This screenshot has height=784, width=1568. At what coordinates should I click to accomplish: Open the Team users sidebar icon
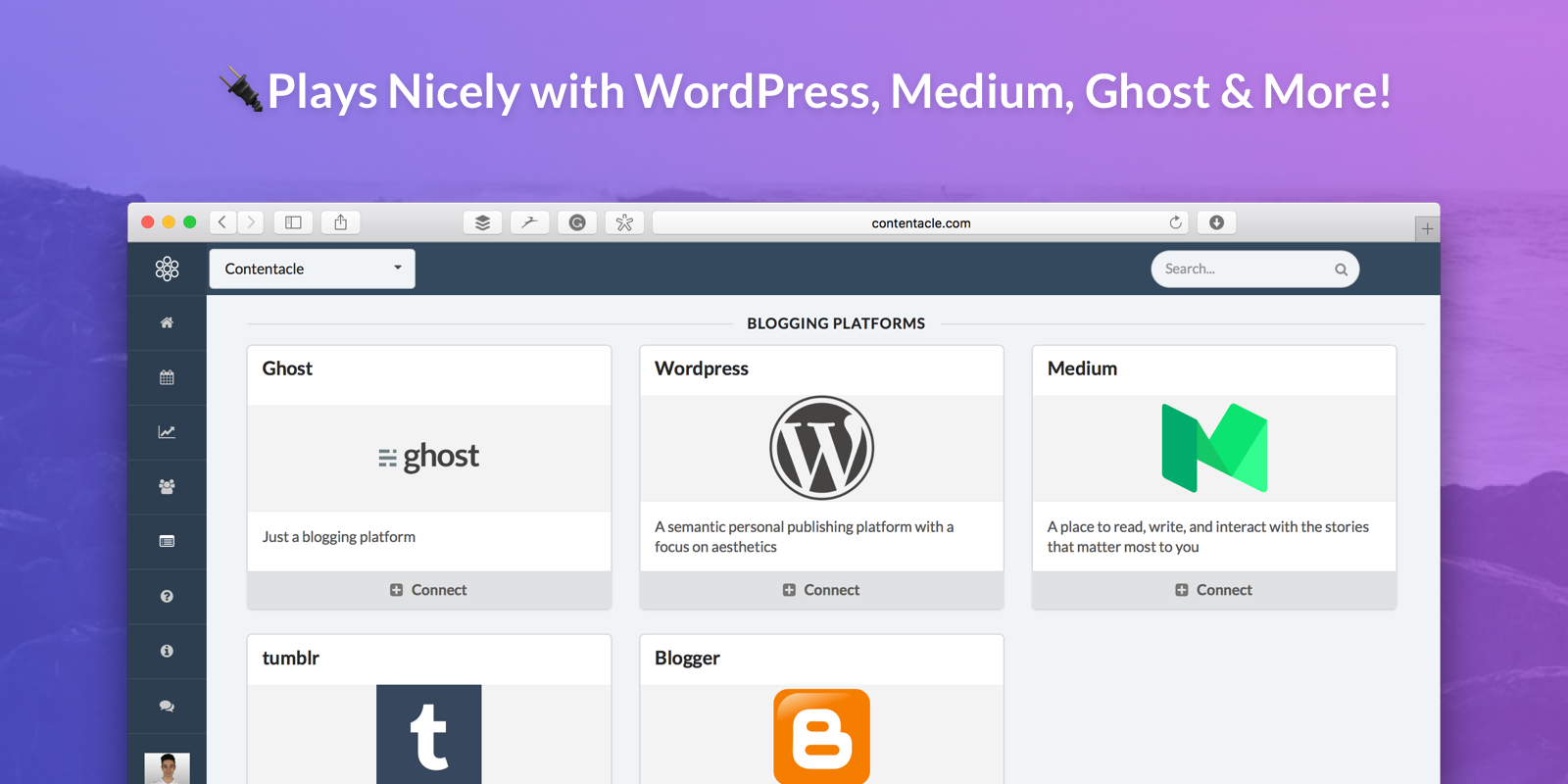[x=167, y=487]
